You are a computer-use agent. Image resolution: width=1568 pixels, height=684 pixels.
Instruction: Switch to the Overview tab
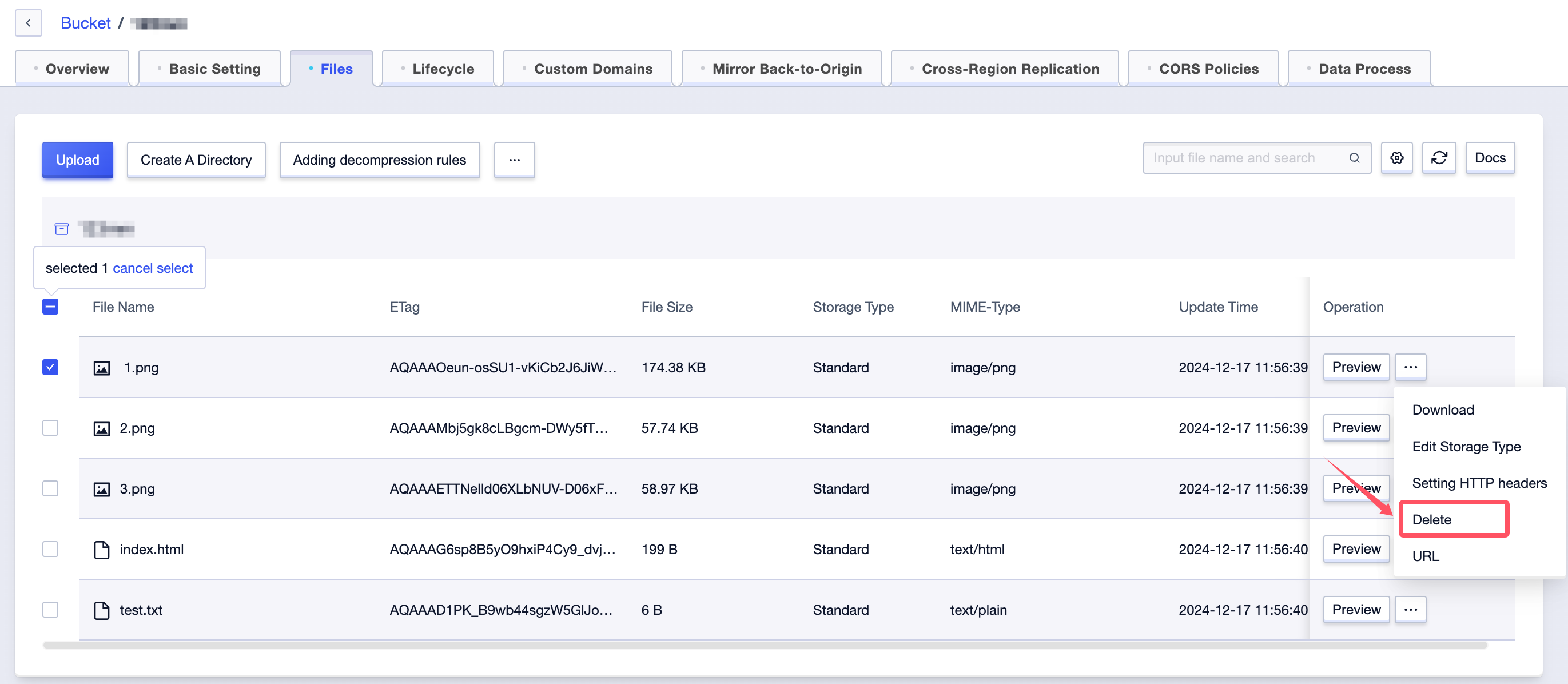tap(72, 69)
